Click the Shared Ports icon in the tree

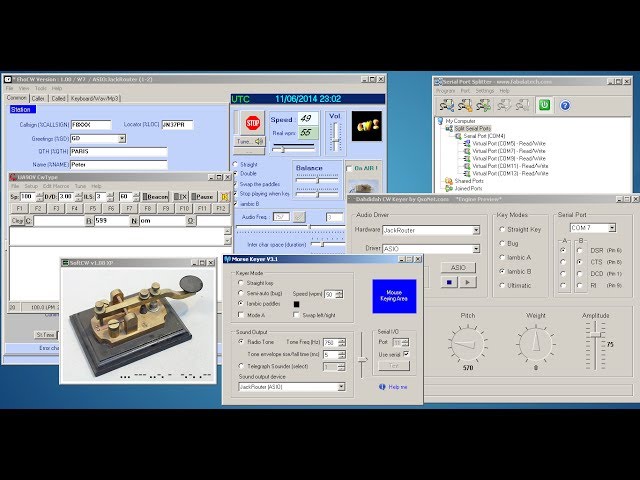pos(449,181)
